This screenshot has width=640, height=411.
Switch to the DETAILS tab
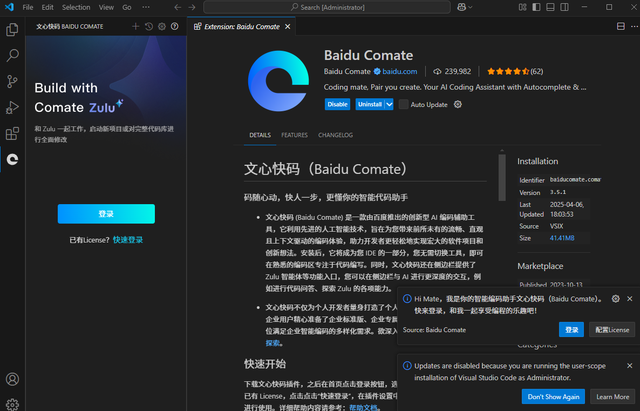[x=260, y=135]
